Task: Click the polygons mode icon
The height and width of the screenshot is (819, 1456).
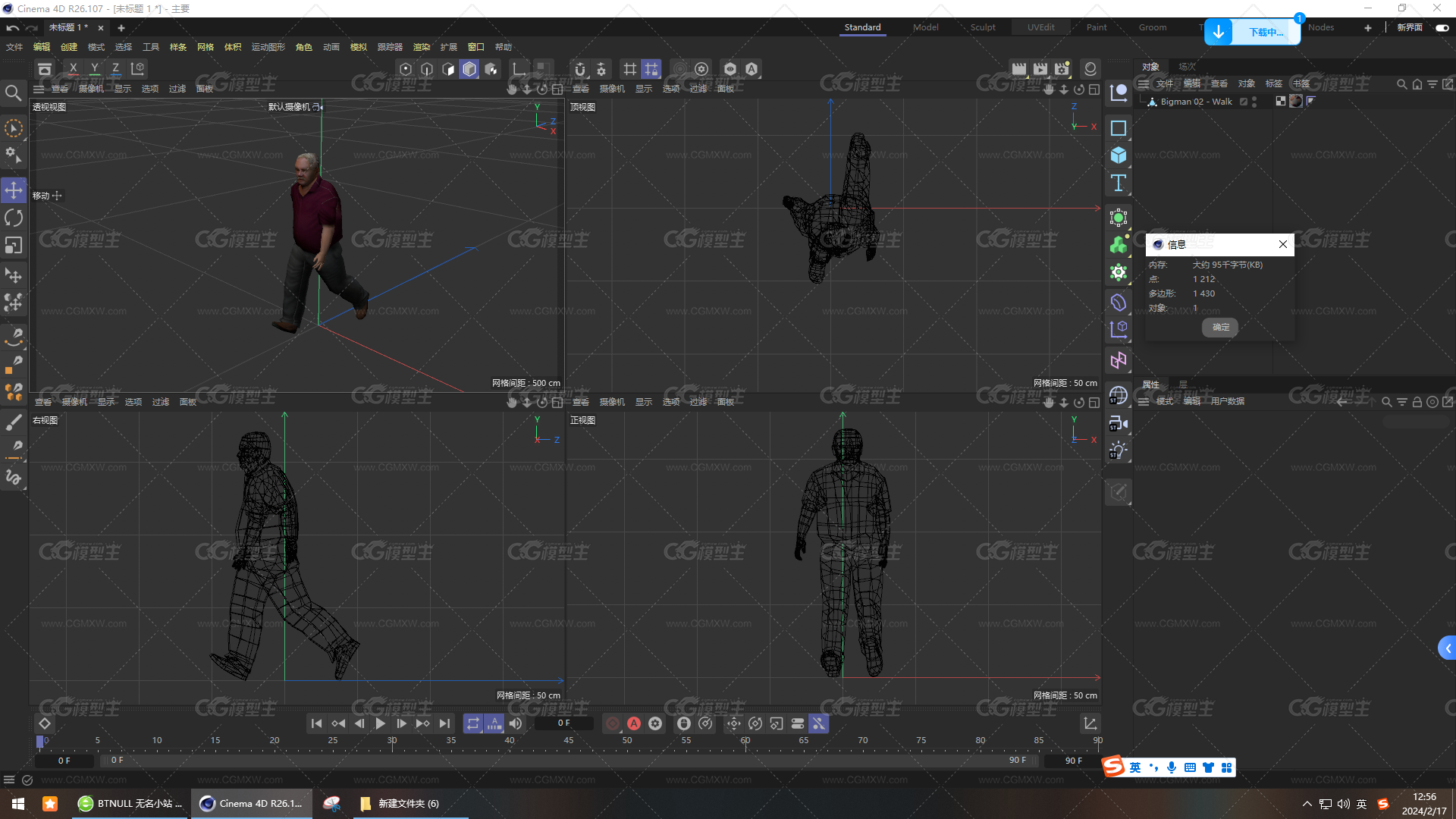Action: (x=448, y=69)
